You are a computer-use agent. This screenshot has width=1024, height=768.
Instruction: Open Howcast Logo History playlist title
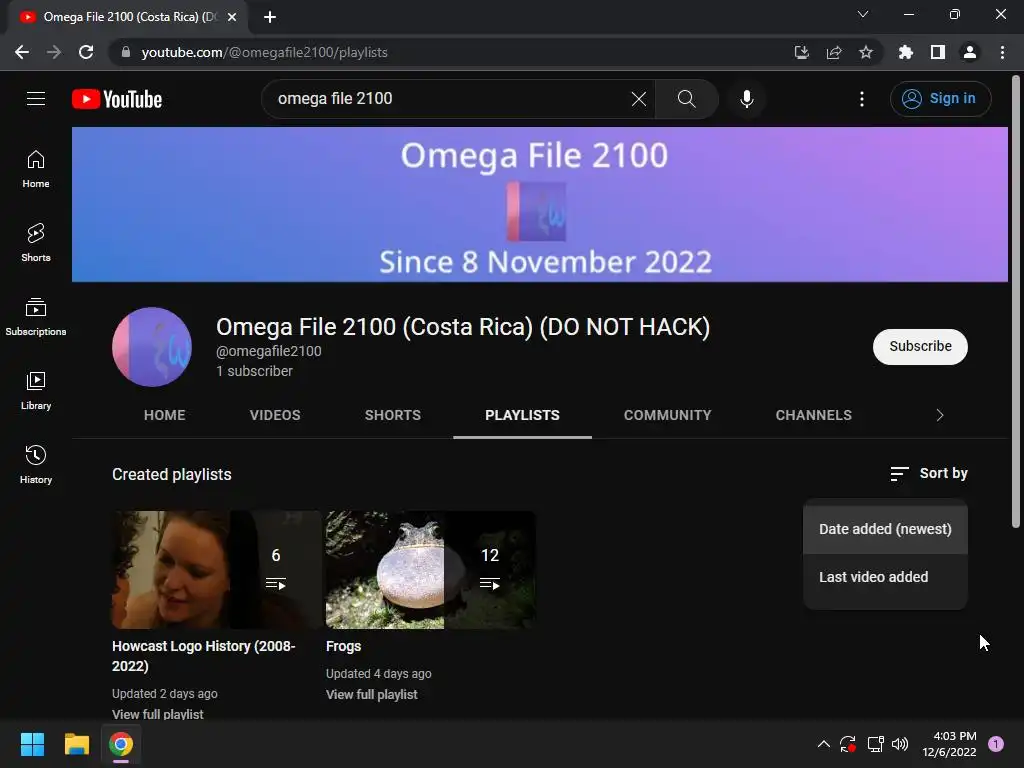pos(204,656)
